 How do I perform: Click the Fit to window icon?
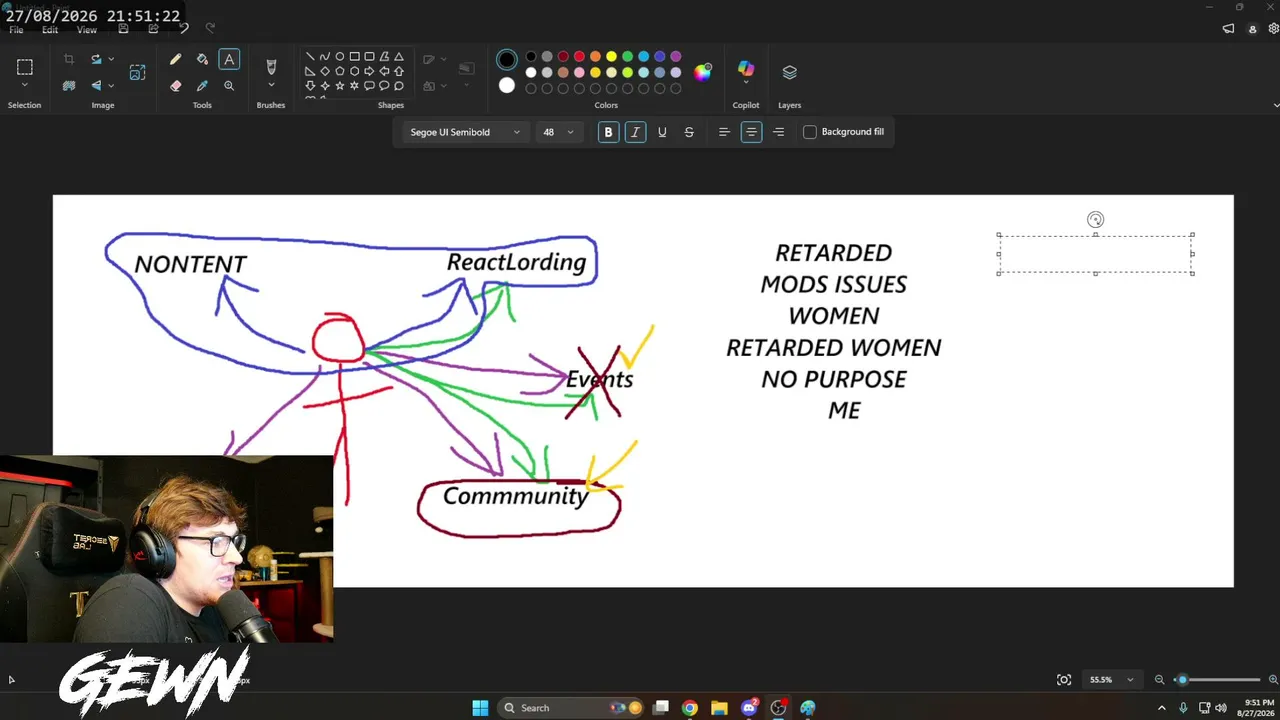(x=1064, y=680)
